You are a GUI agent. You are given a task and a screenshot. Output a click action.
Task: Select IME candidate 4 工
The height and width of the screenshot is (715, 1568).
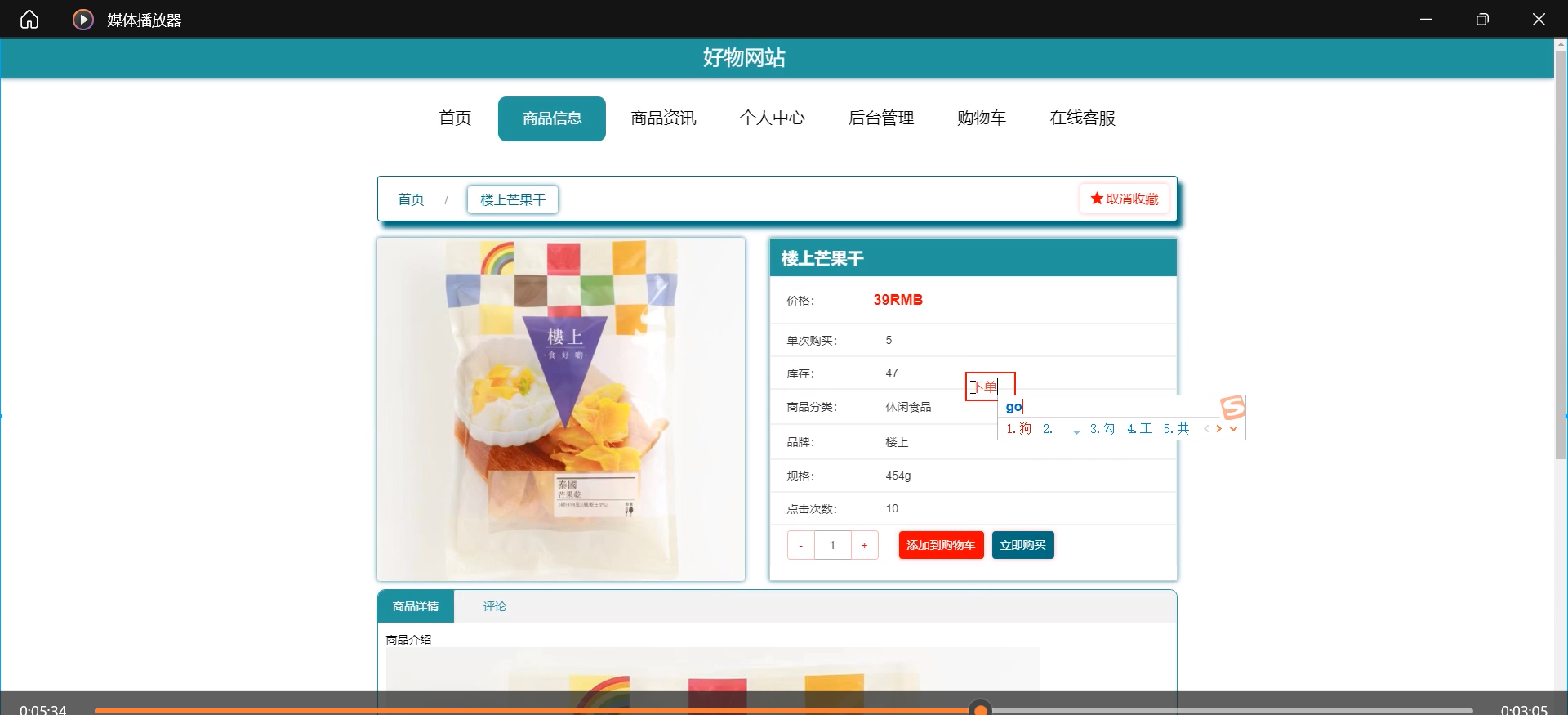tap(1139, 428)
